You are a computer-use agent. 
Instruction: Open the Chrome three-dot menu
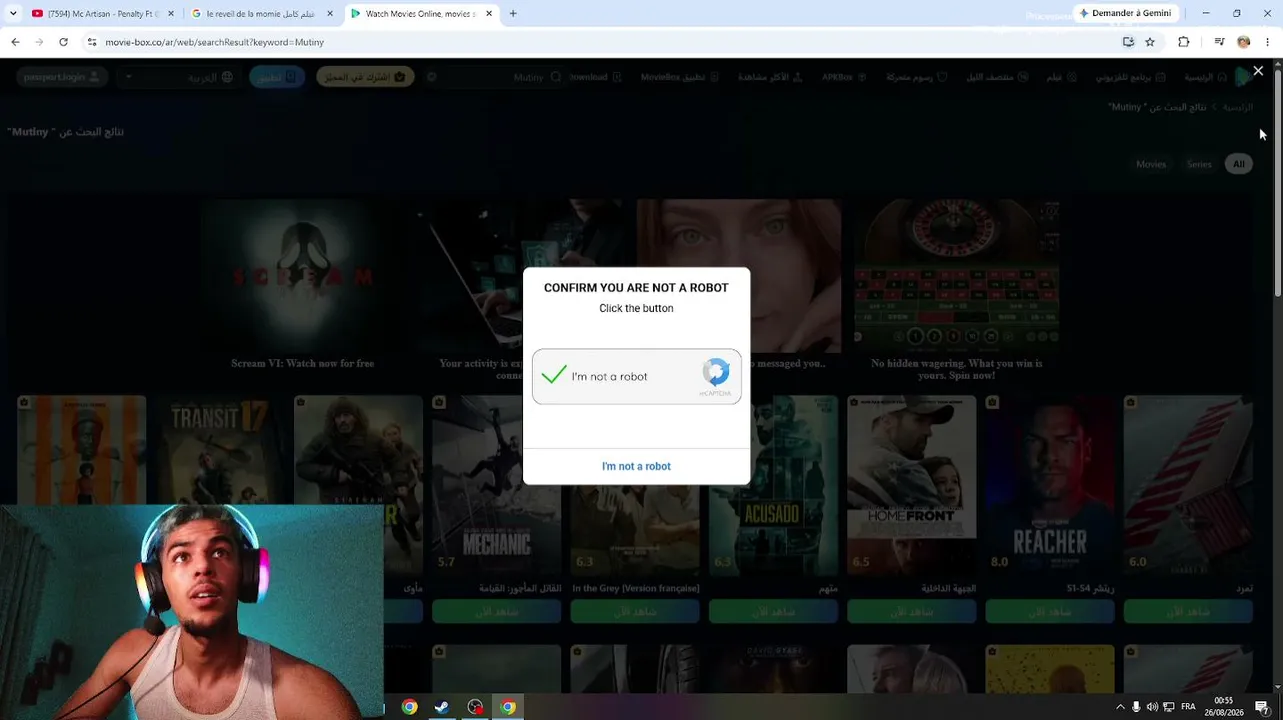tap(1267, 42)
